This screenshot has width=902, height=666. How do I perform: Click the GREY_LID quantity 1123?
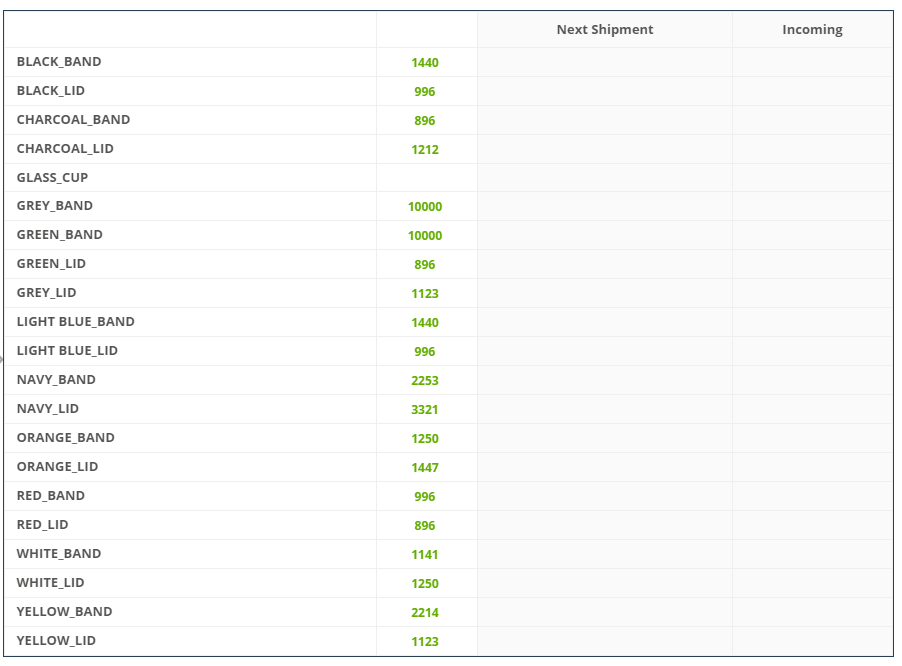click(x=425, y=294)
